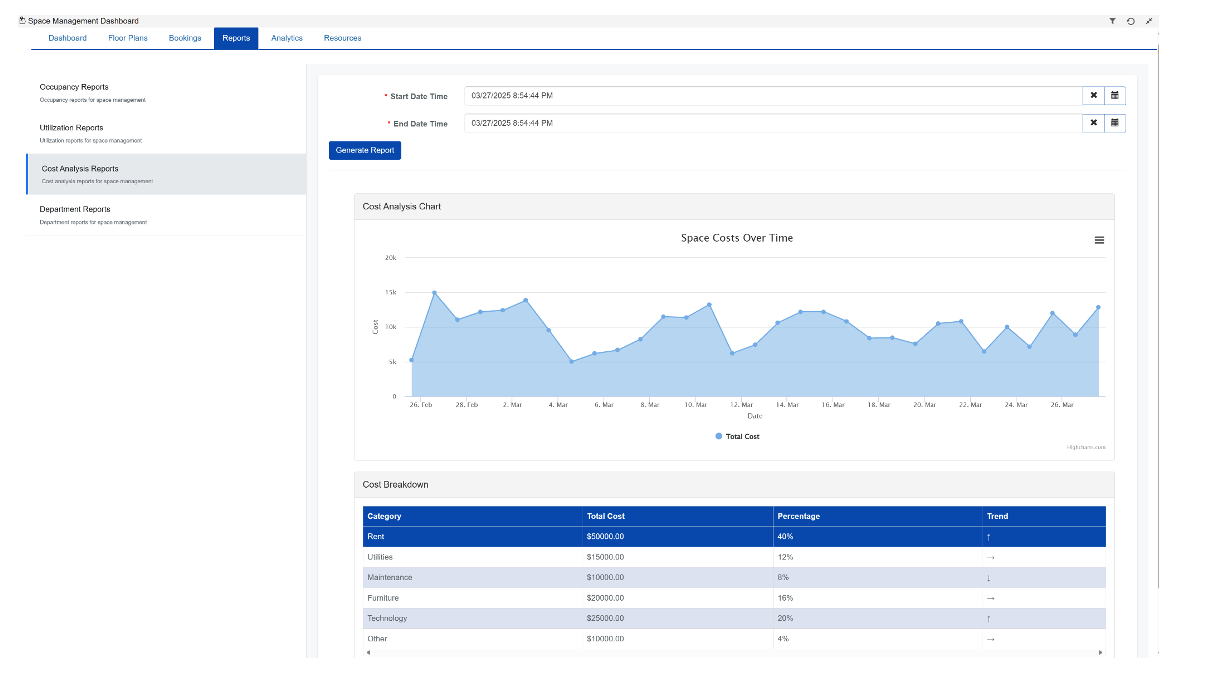Click inside the End Date Time field
Viewport: 1220px width, 680px height.
(770, 123)
